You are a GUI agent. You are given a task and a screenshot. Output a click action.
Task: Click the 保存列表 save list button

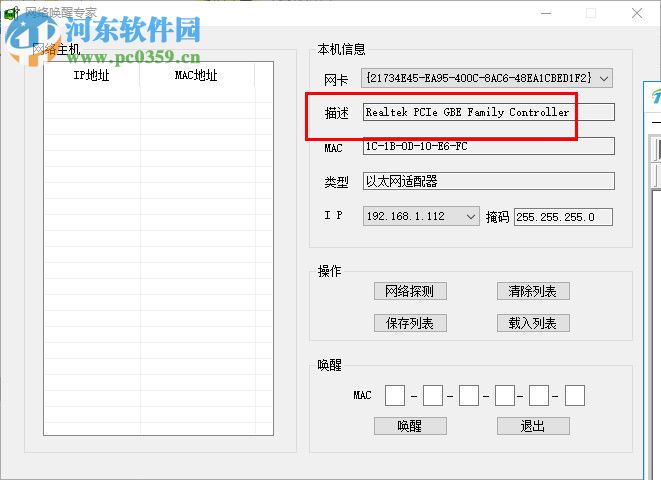click(x=410, y=323)
